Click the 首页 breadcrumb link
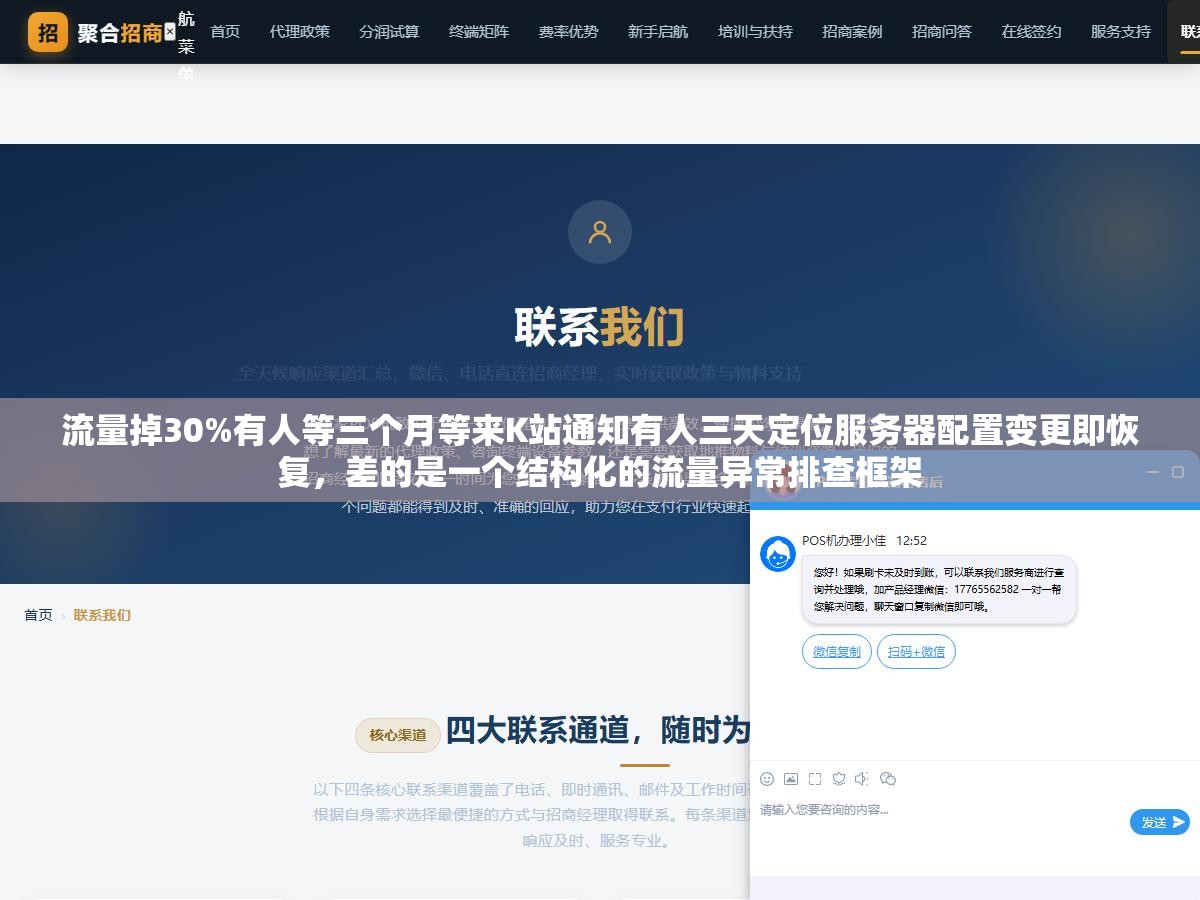Image resolution: width=1200 pixels, height=900 pixels. tap(38, 615)
